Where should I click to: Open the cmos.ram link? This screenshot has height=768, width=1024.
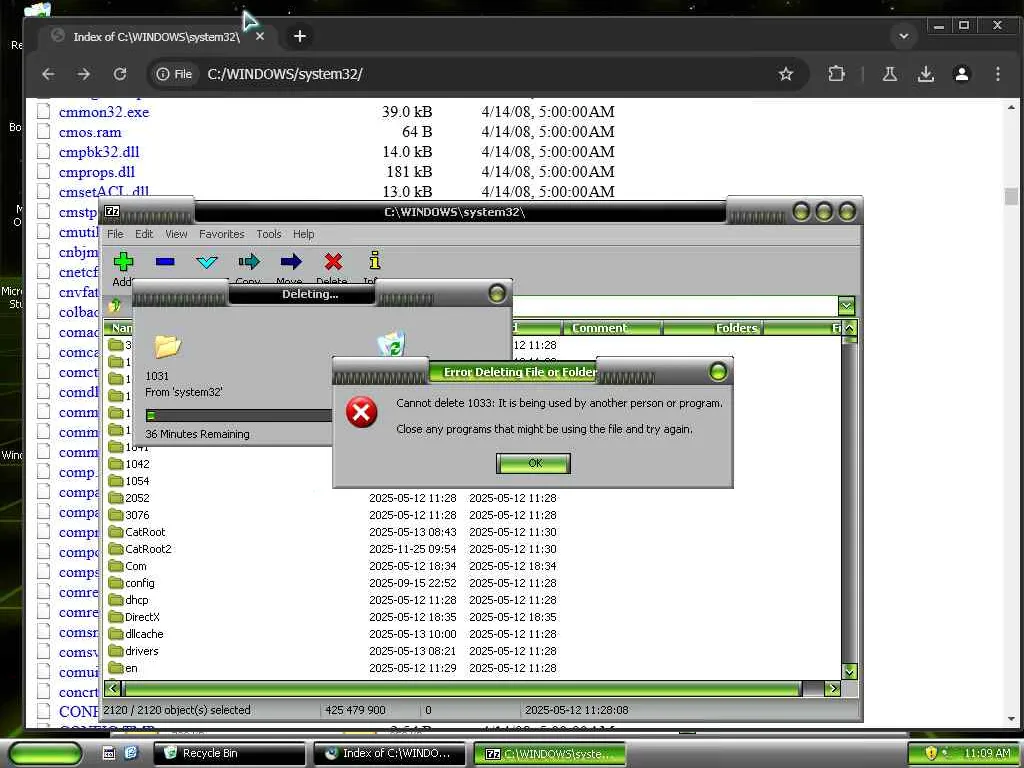tap(90, 132)
